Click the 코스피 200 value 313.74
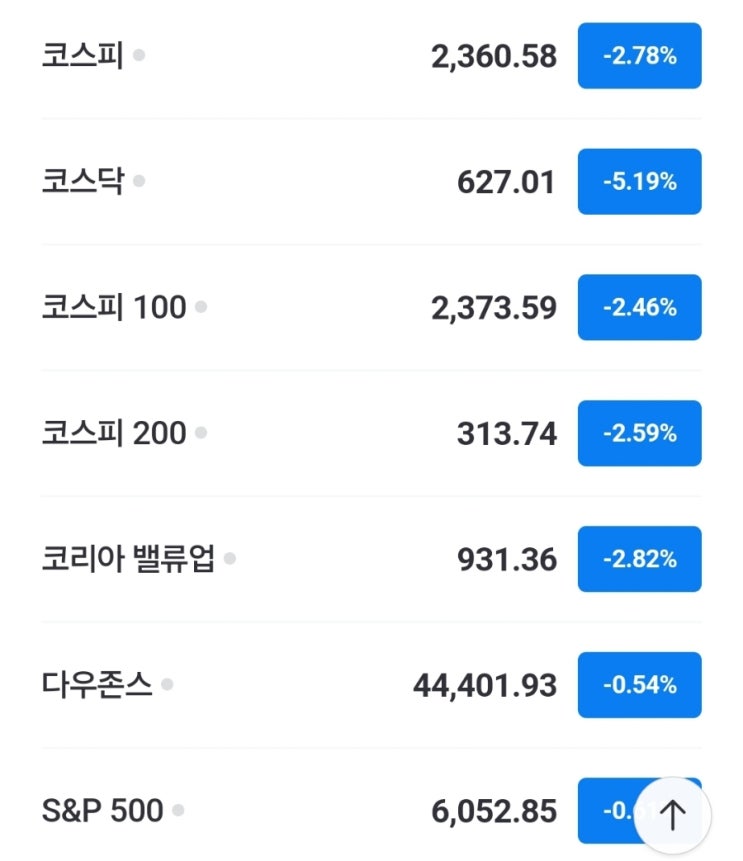Screen dimensions: 743x861 [507, 434]
